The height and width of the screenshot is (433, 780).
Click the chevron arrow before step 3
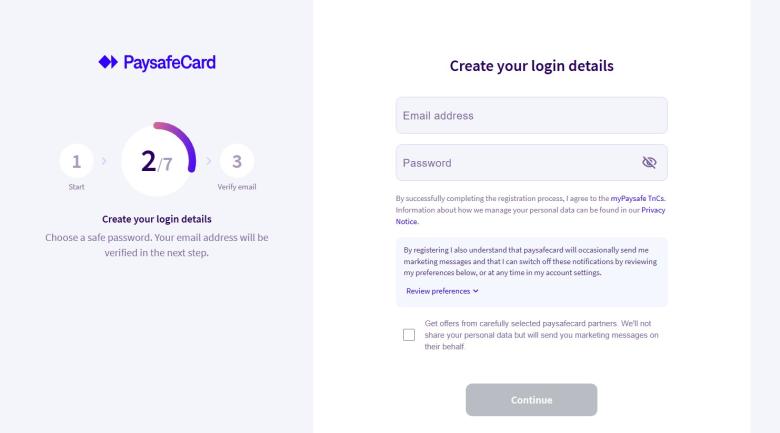click(x=209, y=160)
